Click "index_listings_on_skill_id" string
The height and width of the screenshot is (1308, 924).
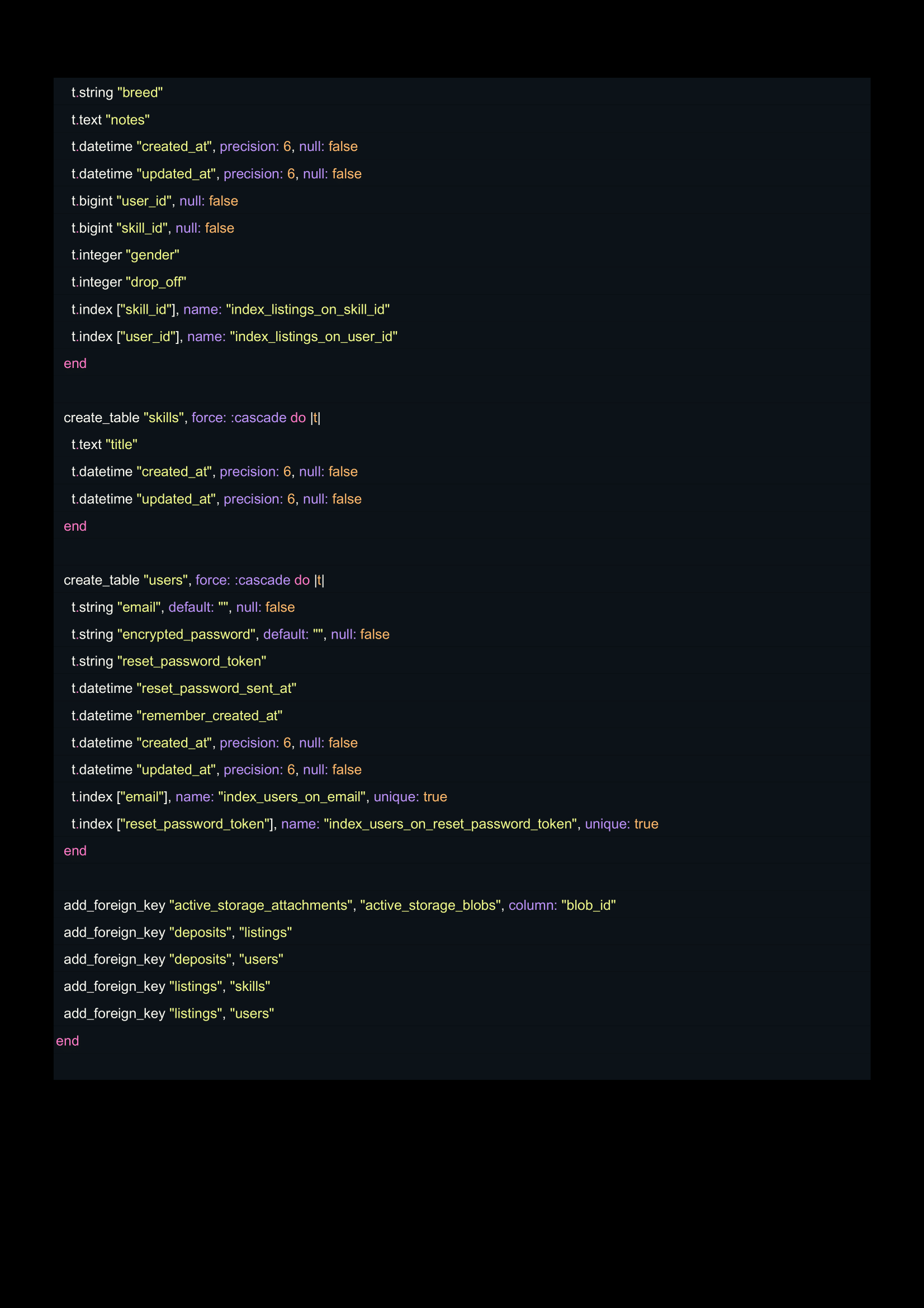[308, 310]
